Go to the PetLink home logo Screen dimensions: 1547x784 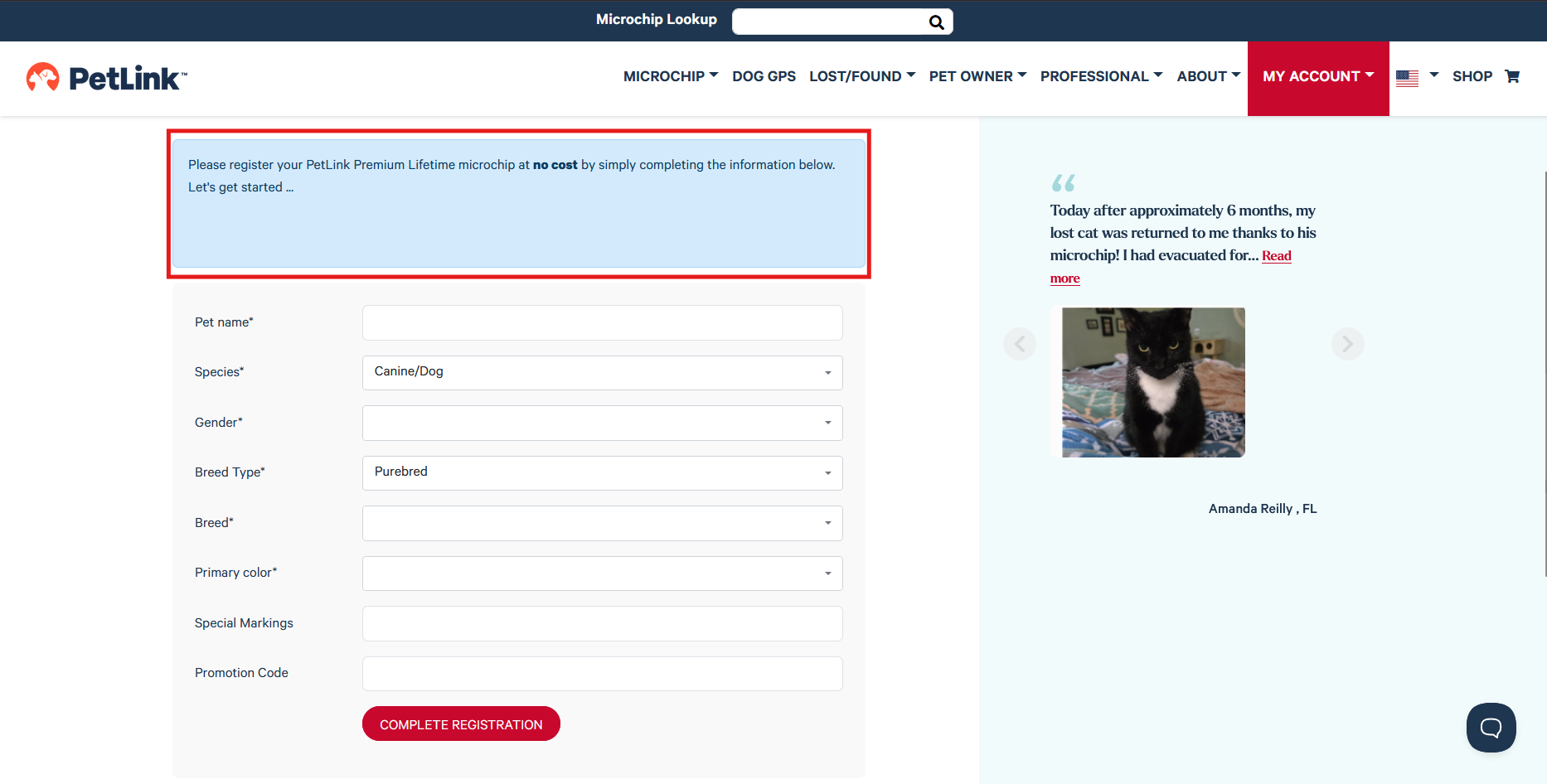pos(107,78)
